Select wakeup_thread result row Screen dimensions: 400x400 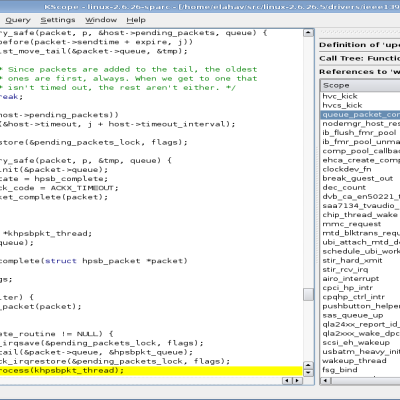pos(360,361)
